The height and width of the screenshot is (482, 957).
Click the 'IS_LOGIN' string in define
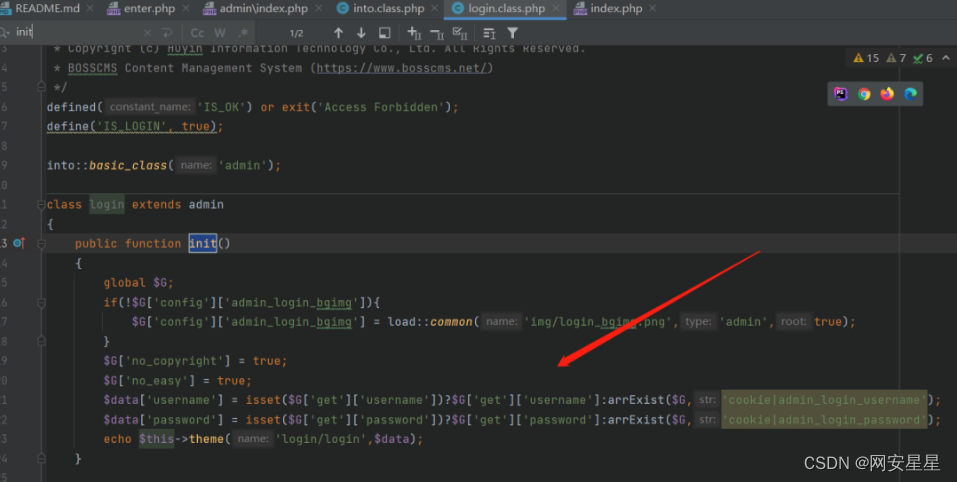point(131,126)
